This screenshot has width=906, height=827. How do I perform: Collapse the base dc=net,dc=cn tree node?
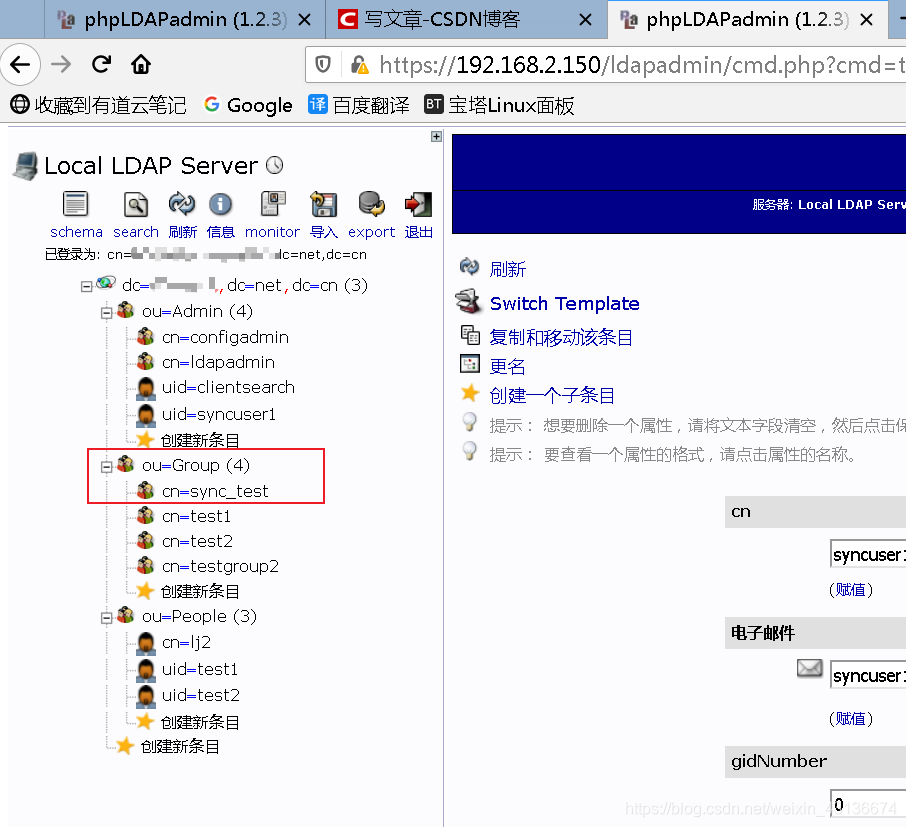pyautogui.click(x=86, y=287)
